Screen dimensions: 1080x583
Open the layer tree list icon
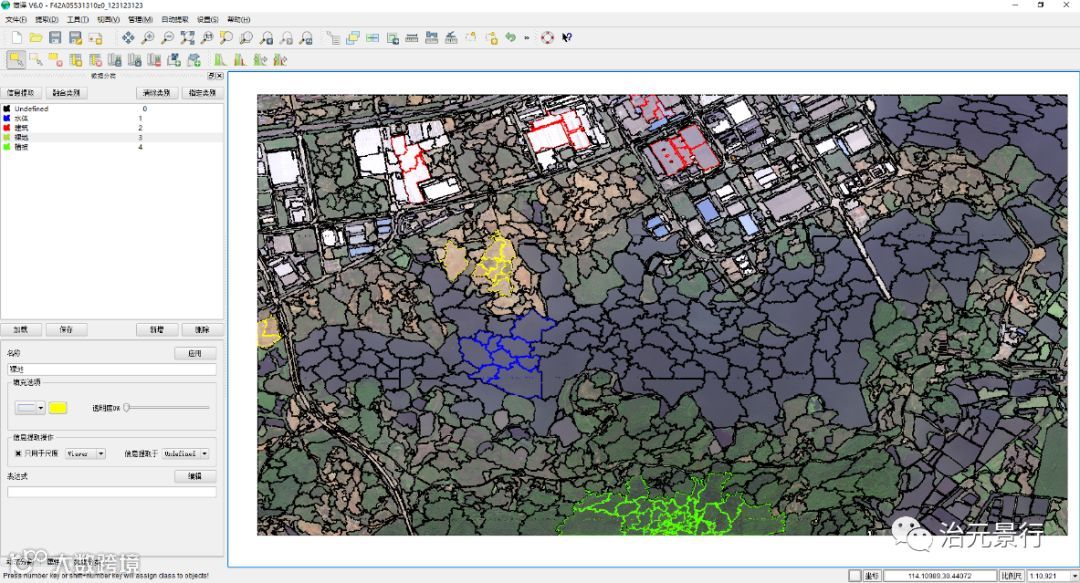[x=333, y=38]
